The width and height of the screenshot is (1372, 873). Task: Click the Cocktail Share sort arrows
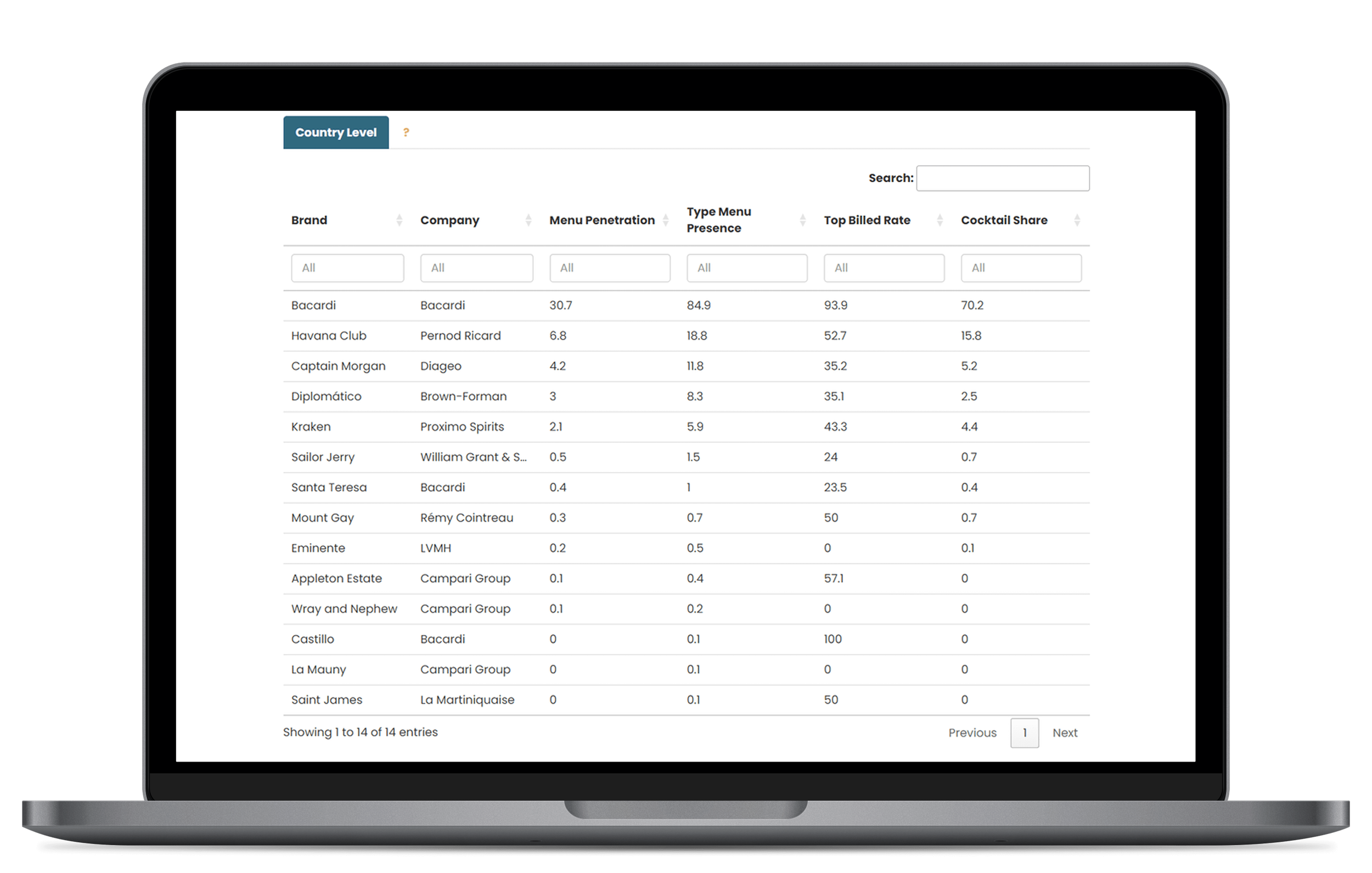[x=1077, y=220]
